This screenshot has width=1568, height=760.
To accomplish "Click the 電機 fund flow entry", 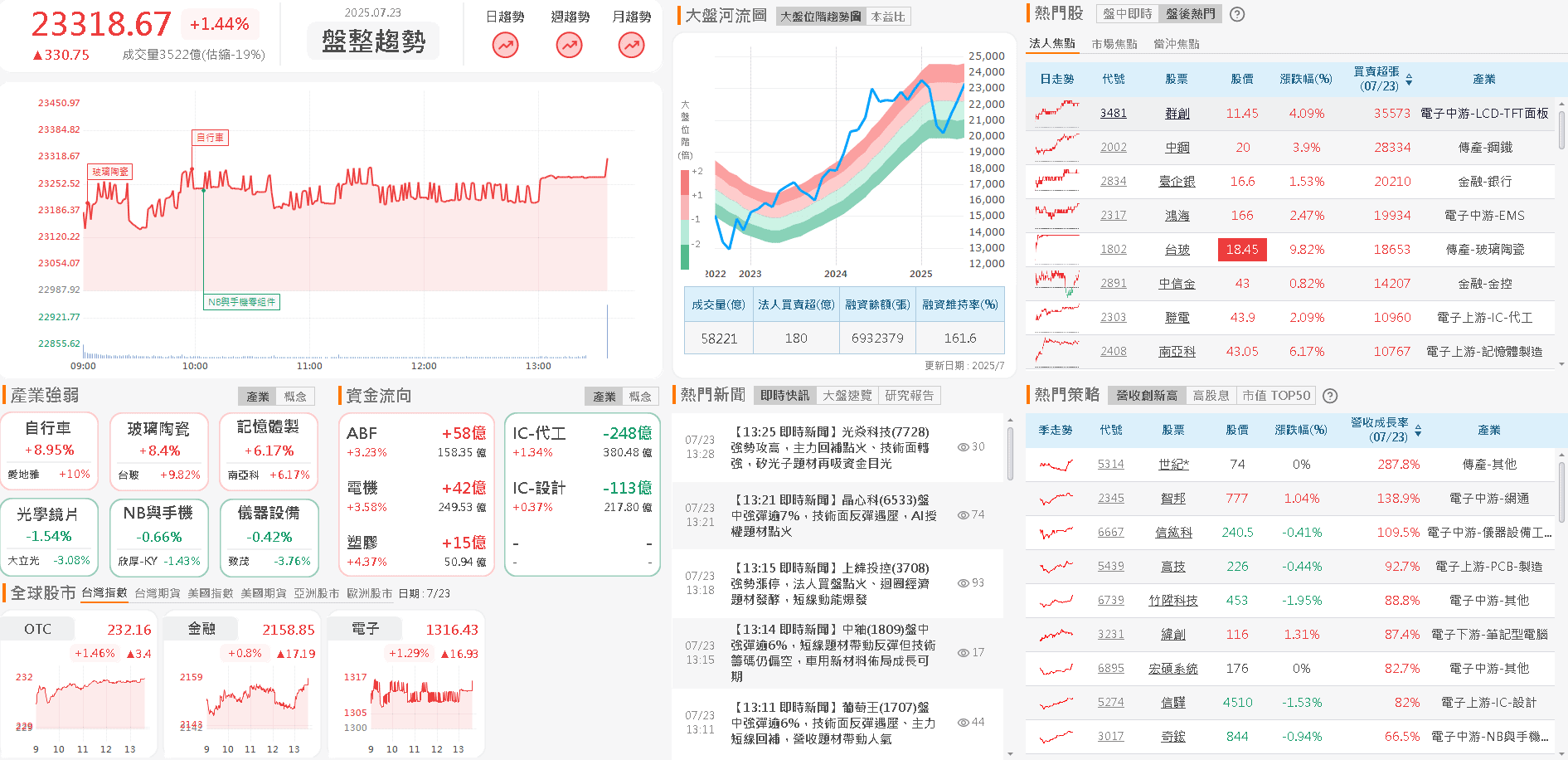I will pyautogui.click(x=416, y=496).
